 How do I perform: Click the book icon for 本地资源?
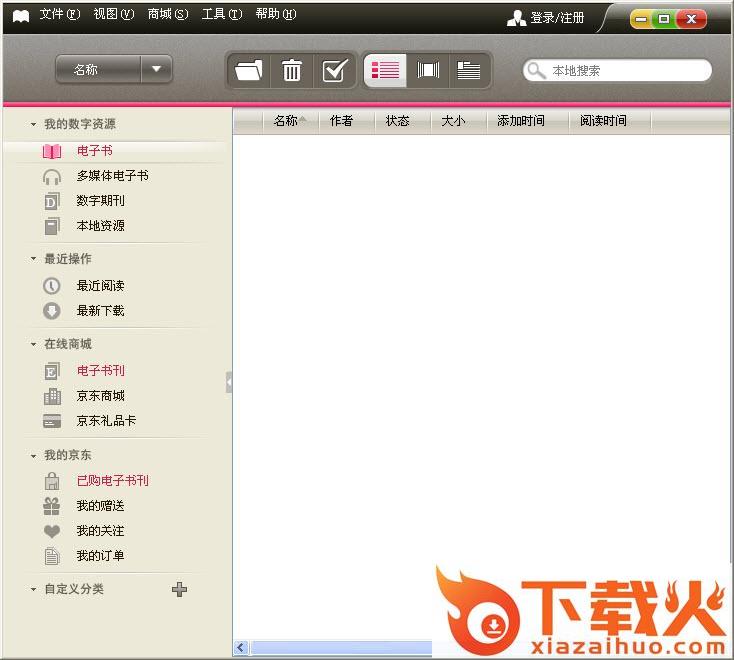click(52, 226)
